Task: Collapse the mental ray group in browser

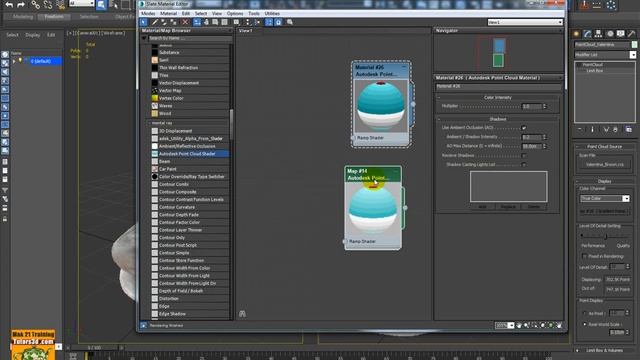Action: pos(149,123)
